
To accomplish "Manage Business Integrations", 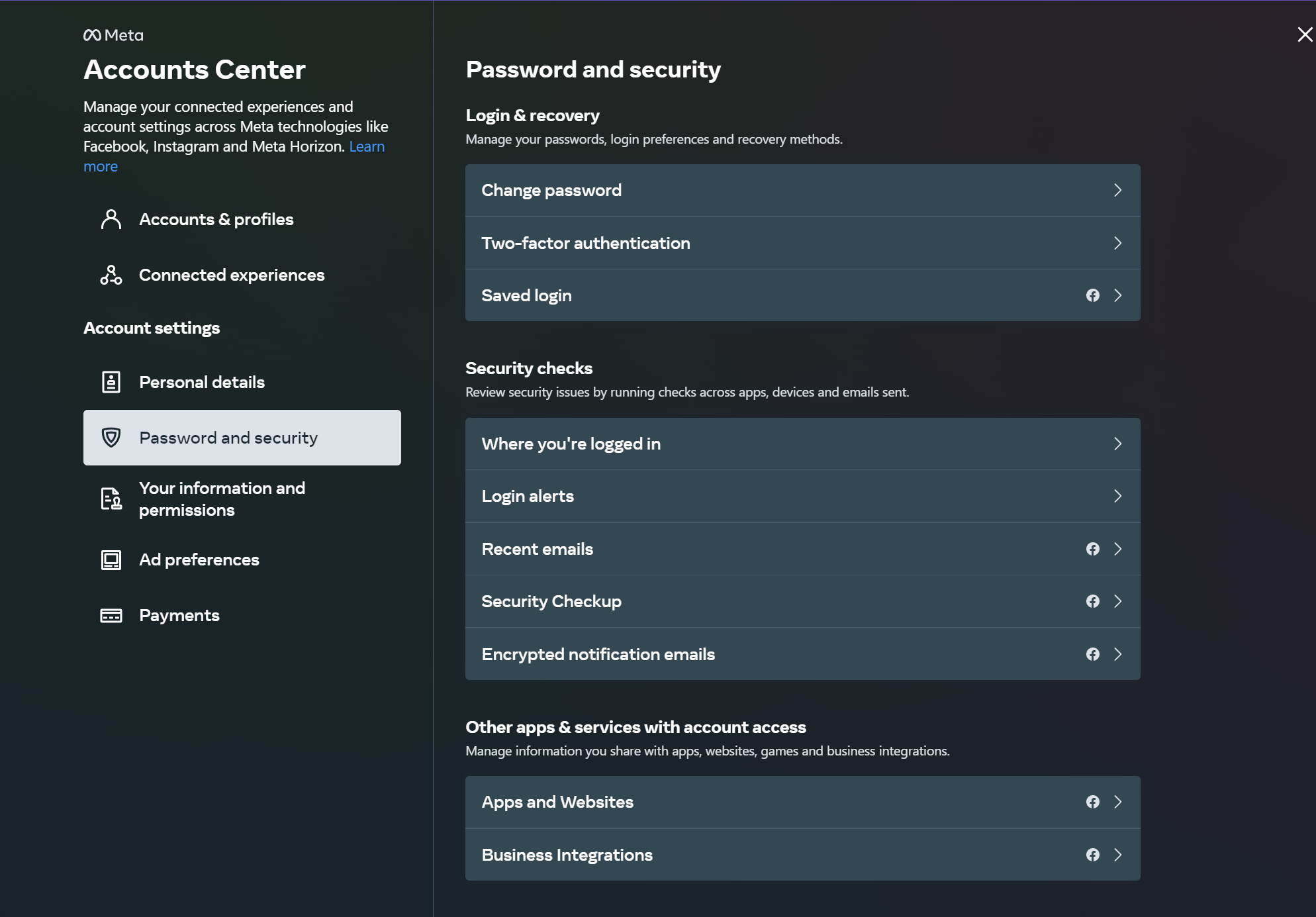I will pos(803,855).
